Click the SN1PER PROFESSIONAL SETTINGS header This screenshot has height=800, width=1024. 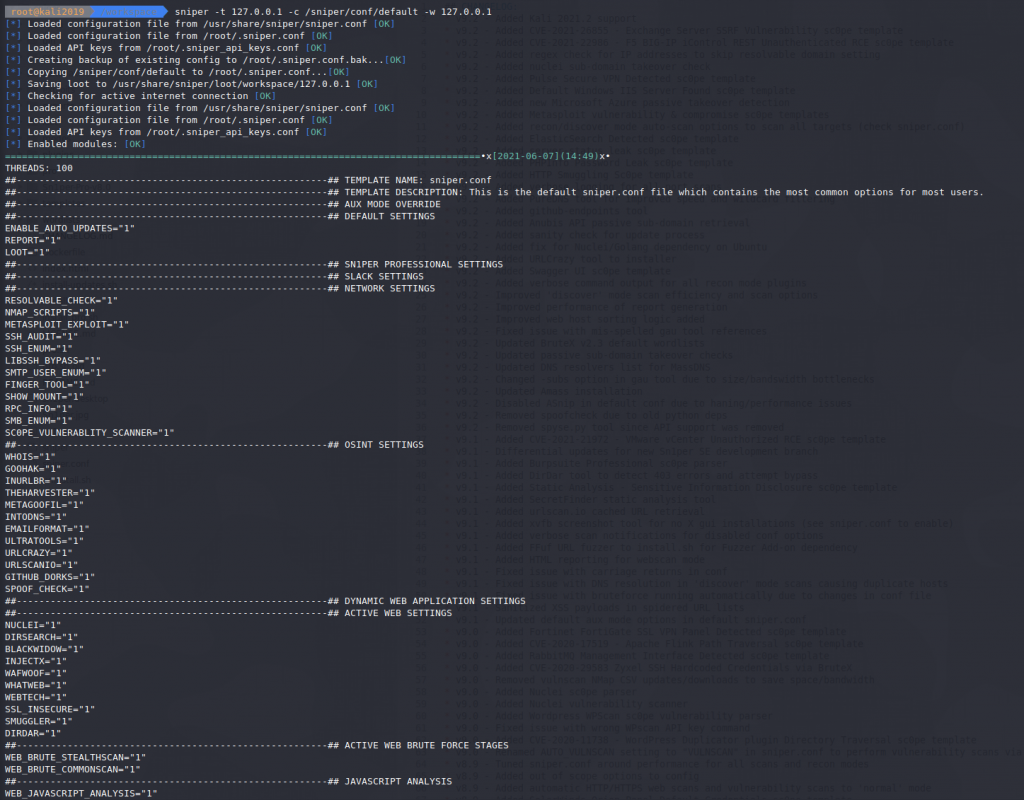coord(423,264)
